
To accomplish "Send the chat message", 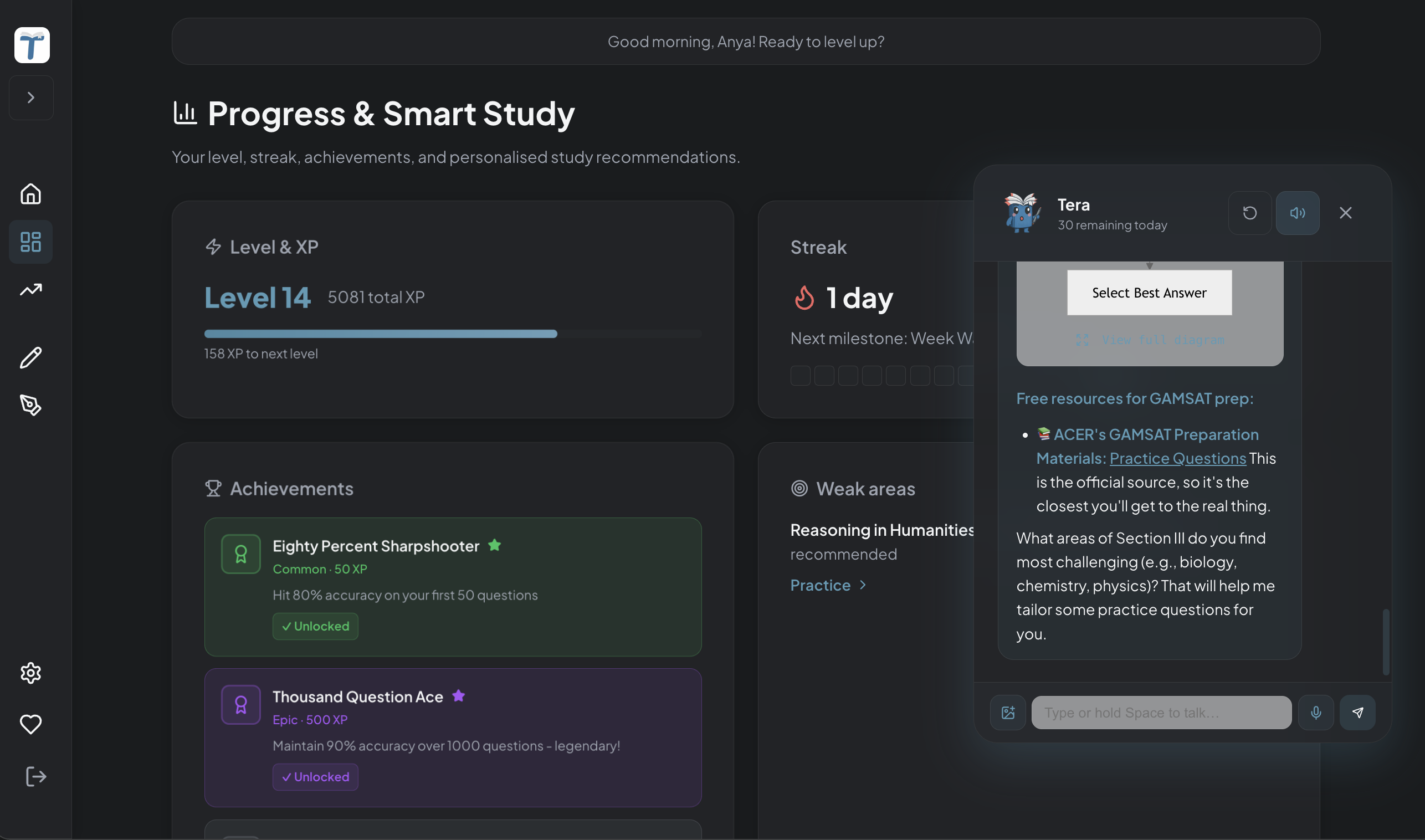I will pyautogui.click(x=1357, y=713).
